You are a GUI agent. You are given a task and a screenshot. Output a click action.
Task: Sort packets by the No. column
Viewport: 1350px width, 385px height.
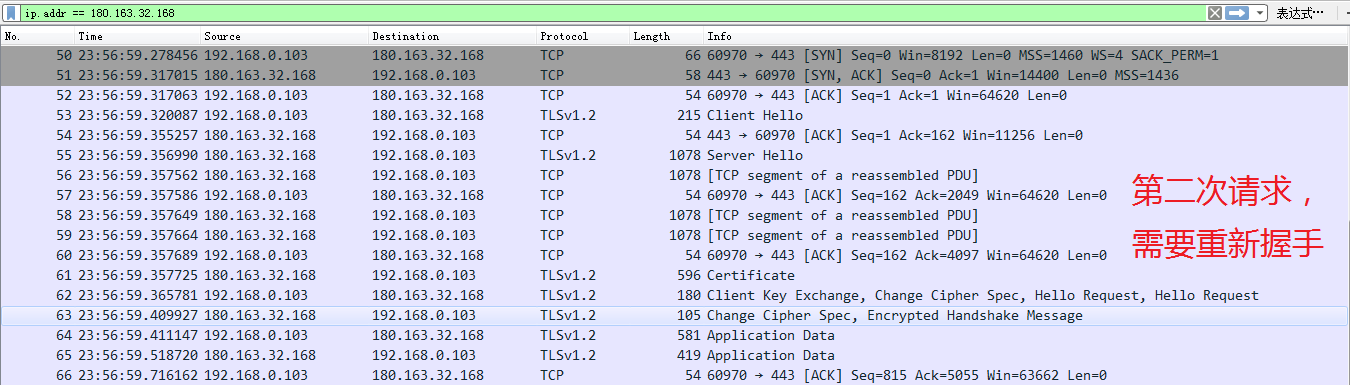38,36
